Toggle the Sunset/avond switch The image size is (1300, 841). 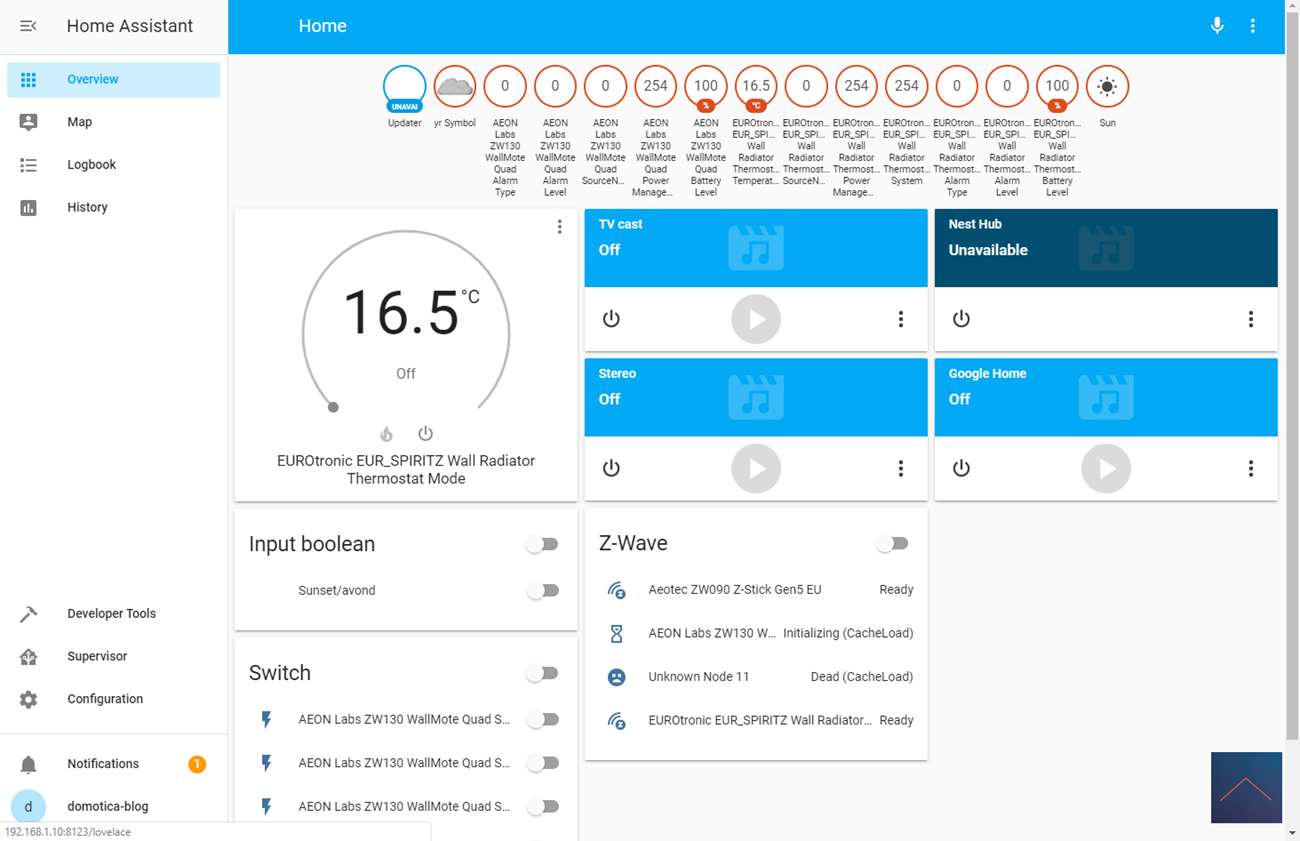tap(543, 591)
